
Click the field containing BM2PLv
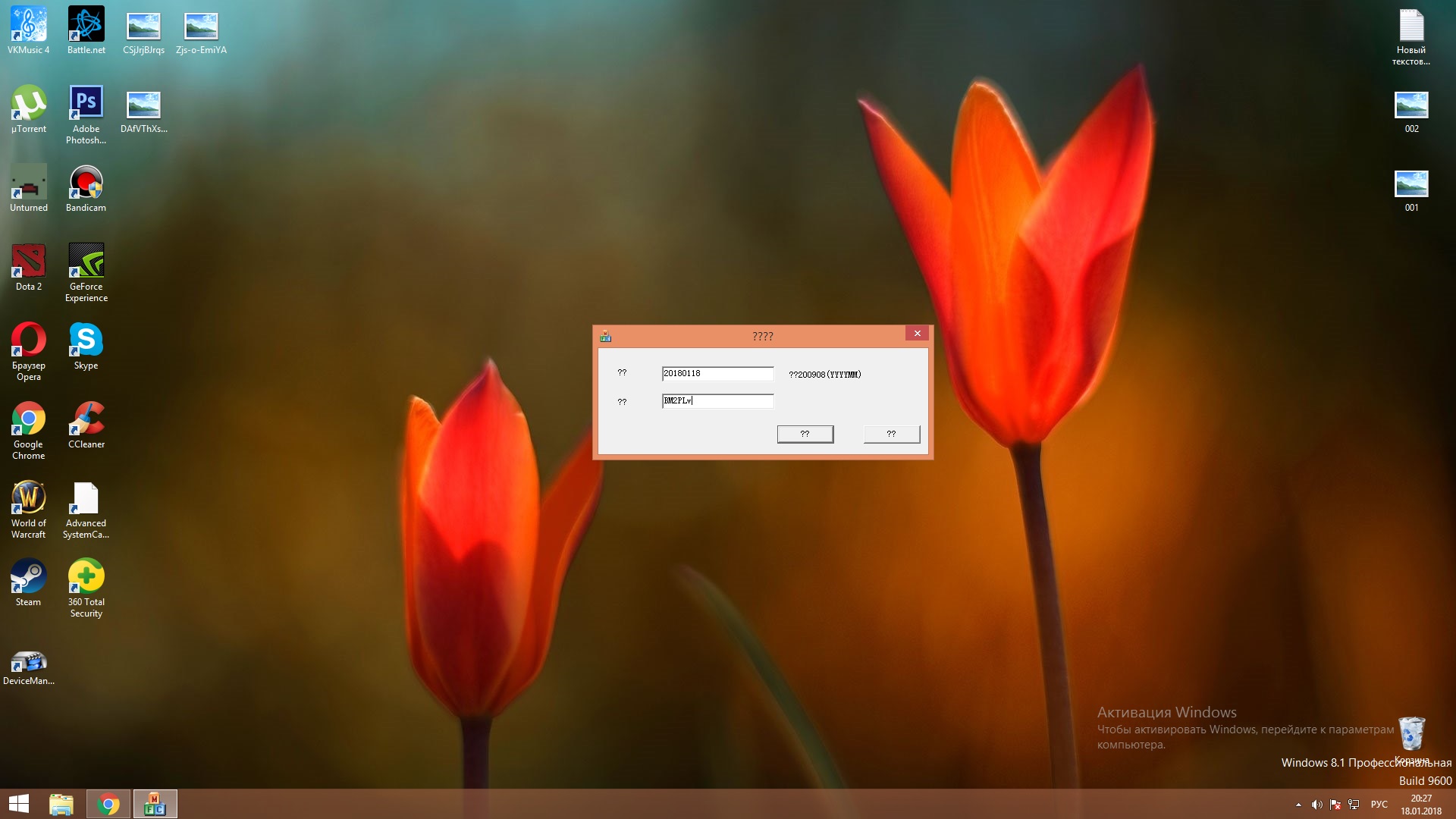pos(717,401)
